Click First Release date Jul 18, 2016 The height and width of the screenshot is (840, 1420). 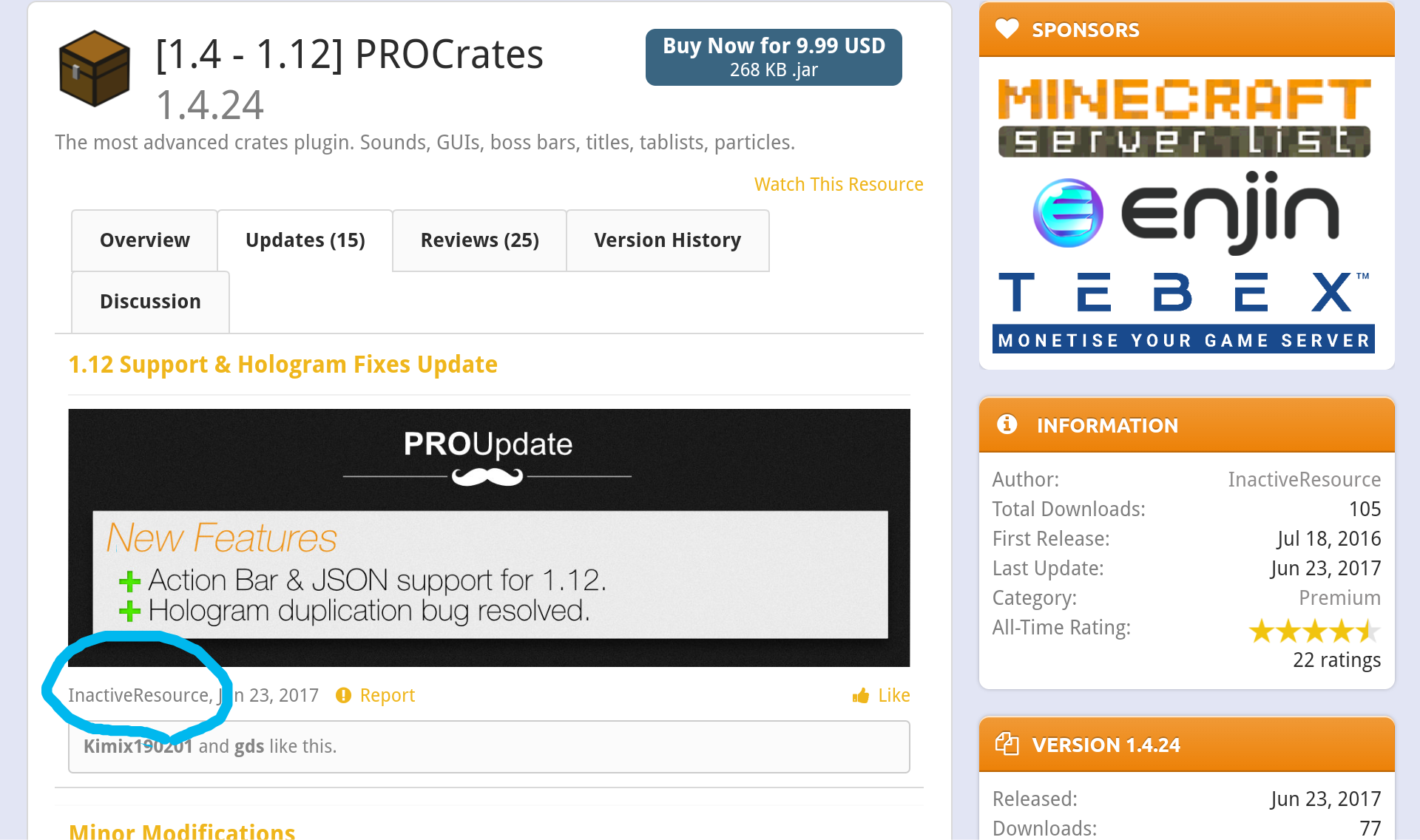click(x=1328, y=538)
